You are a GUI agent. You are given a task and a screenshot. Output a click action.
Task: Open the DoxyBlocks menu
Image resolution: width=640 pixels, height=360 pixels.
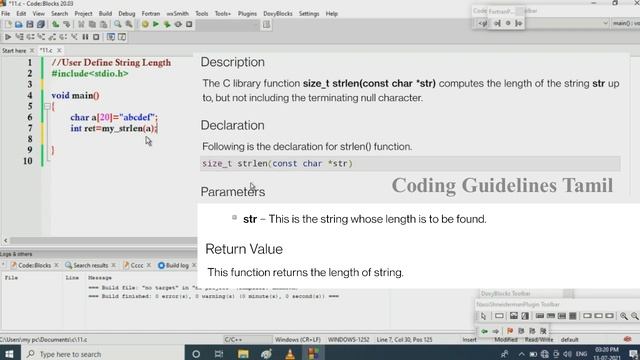[278, 13]
